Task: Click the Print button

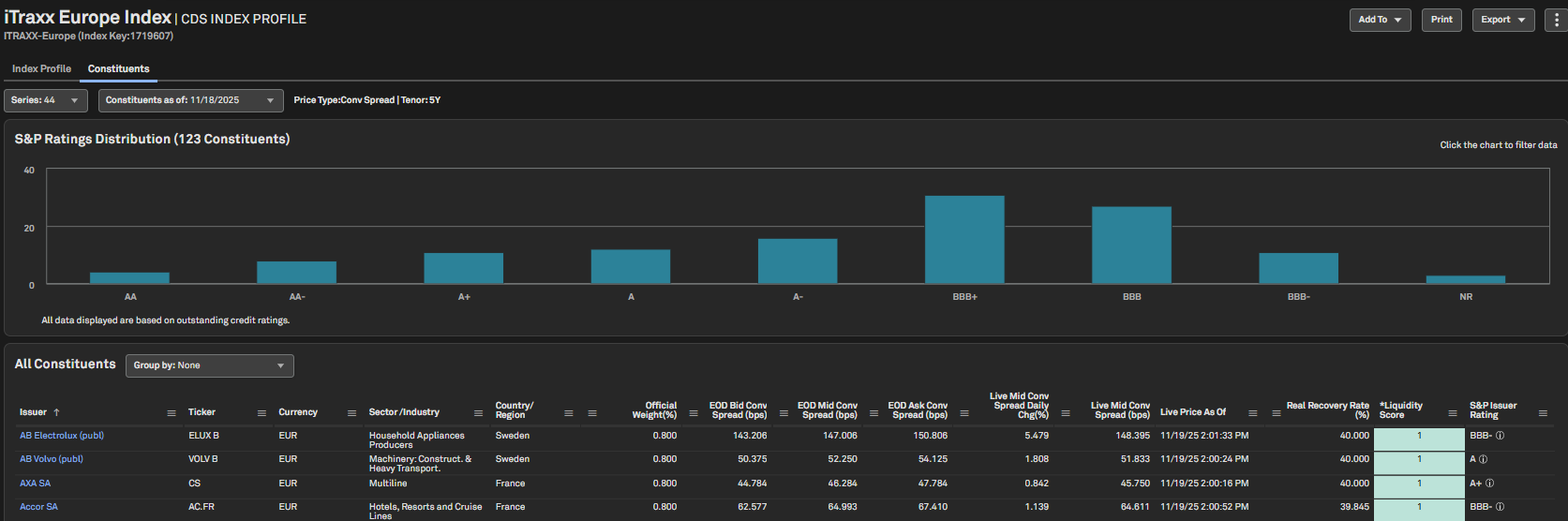Action: pos(1441,20)
